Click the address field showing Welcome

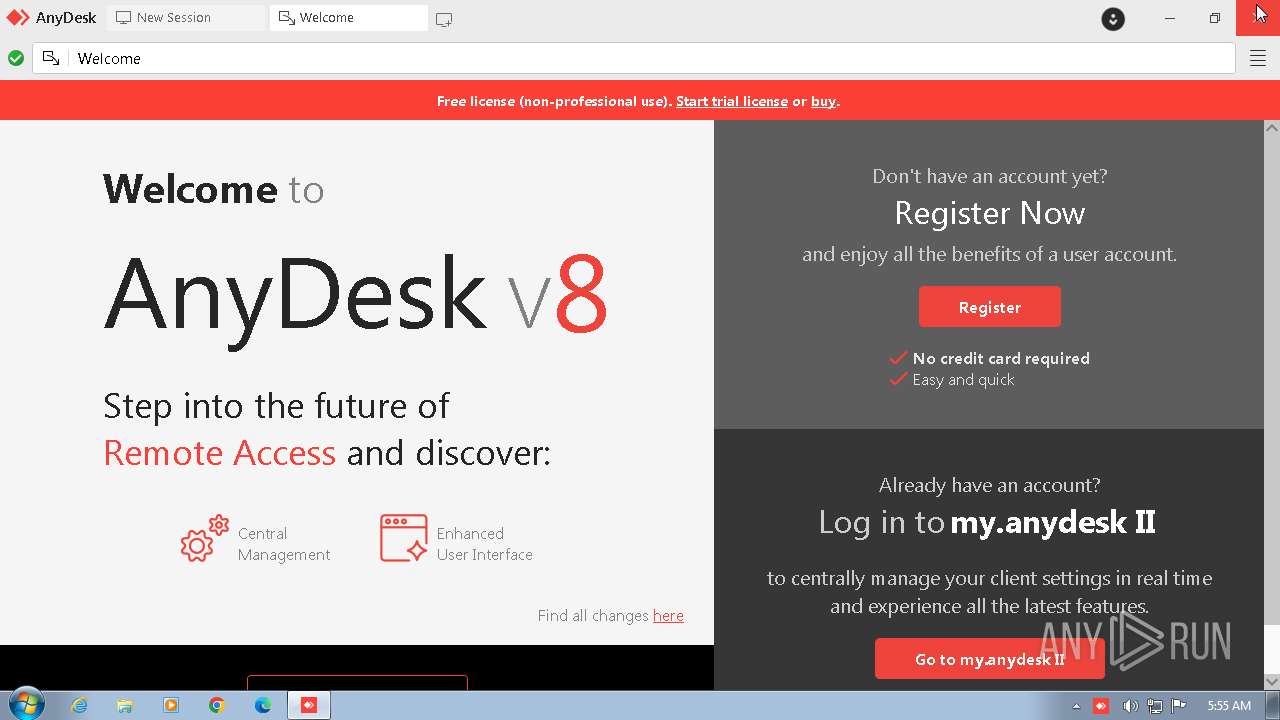[634, 59]
